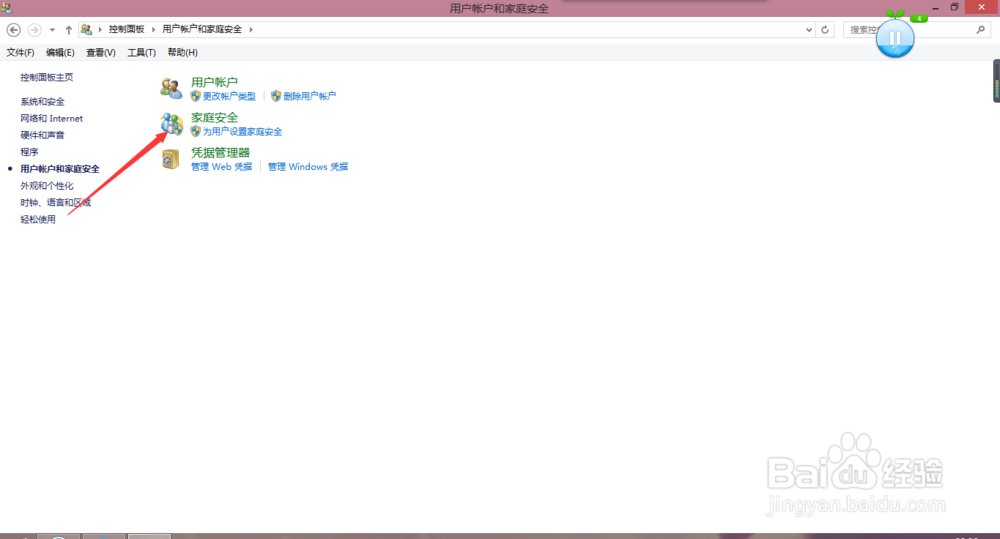Click 管理 Windows 凭据 link
Viewport: 1000px width, 539px height.
308,166
